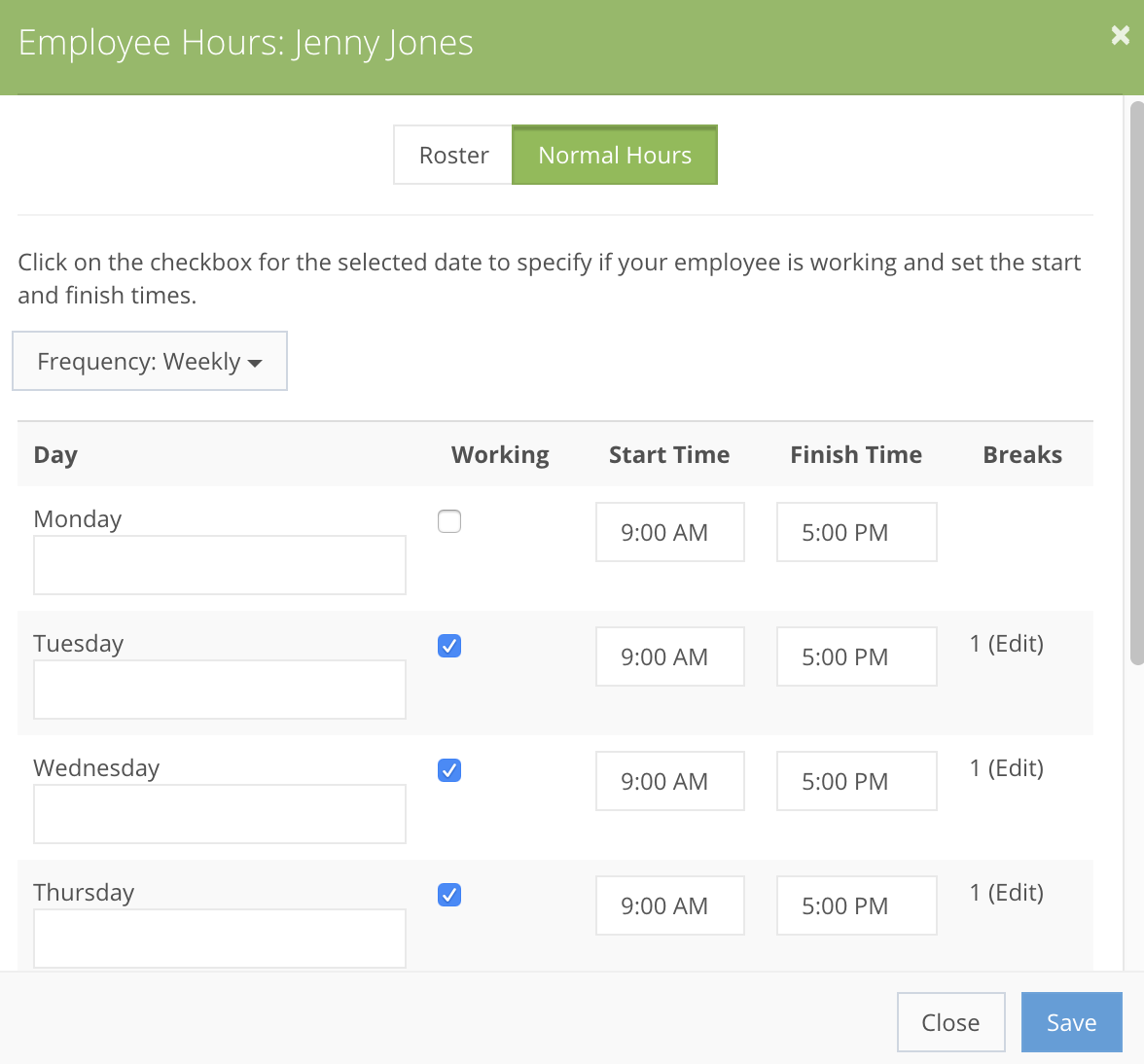Open the Wednesday breaks Edit link
The width and height of the screenshot is (1144, 1064).
pyautogui.click(x=1016, y=768)
